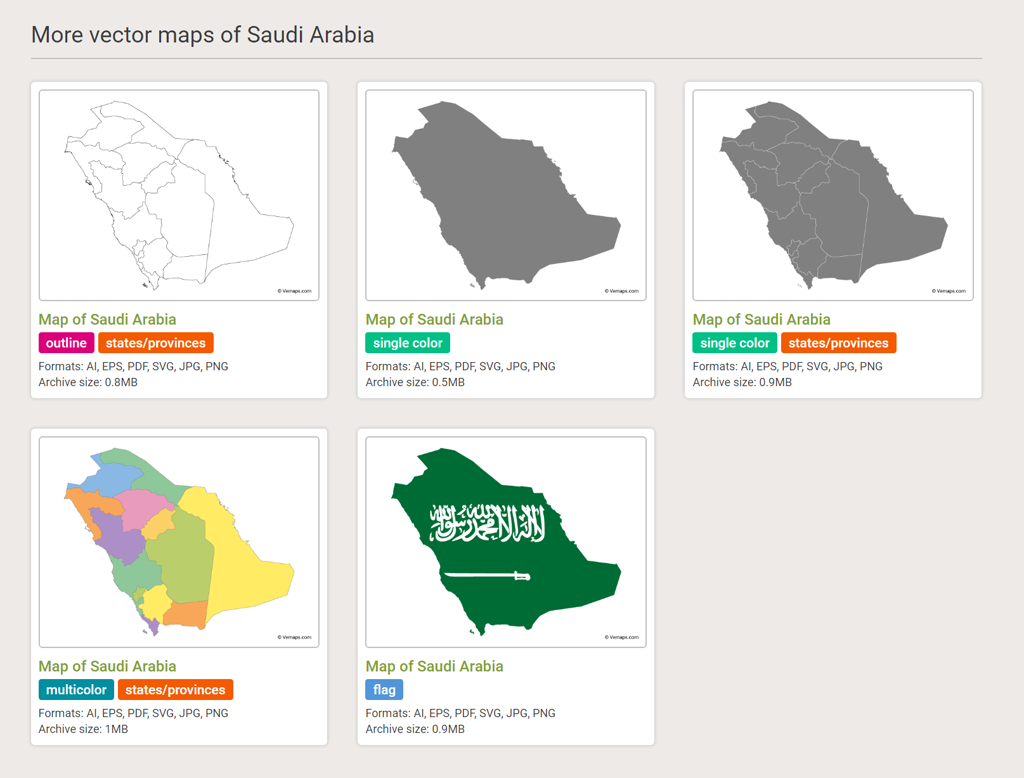Click states/provinces tag under the outline map
Screen dimensions: 1024x778
155,343
